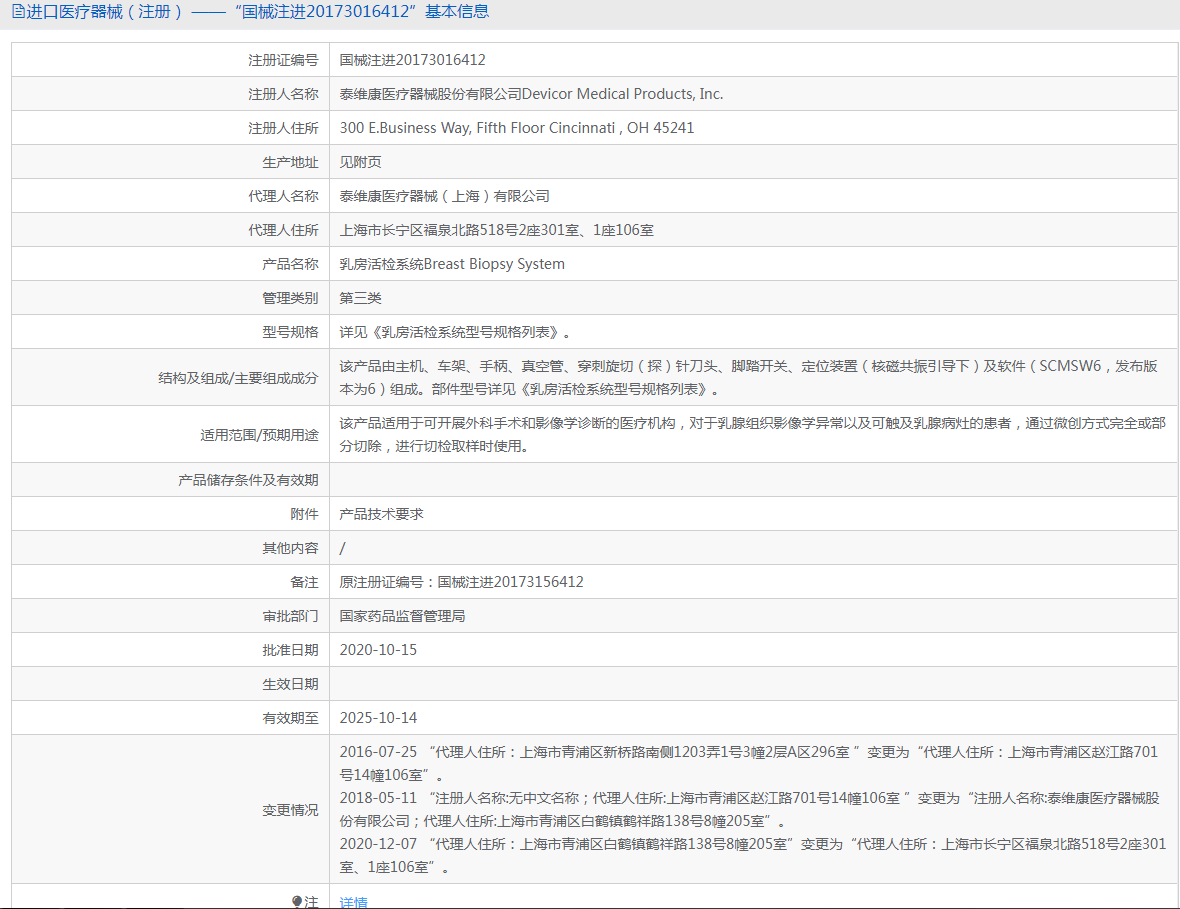The width and height of the screenshot is (1180, 909).
Task: Click the small icon beside 注 at the bottom
Action: (x=297, y=901)
